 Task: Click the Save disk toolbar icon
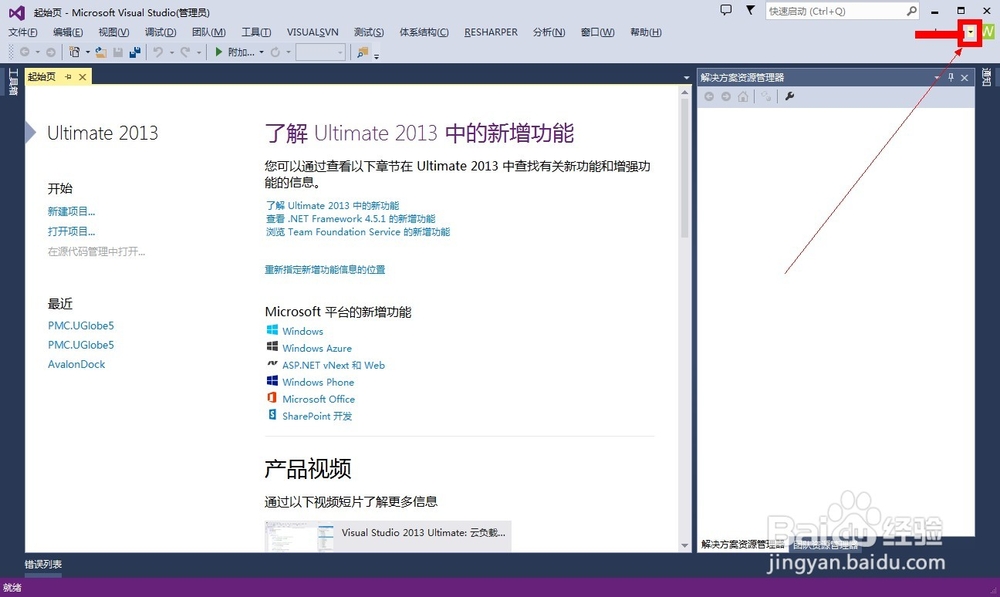(118, 52)
